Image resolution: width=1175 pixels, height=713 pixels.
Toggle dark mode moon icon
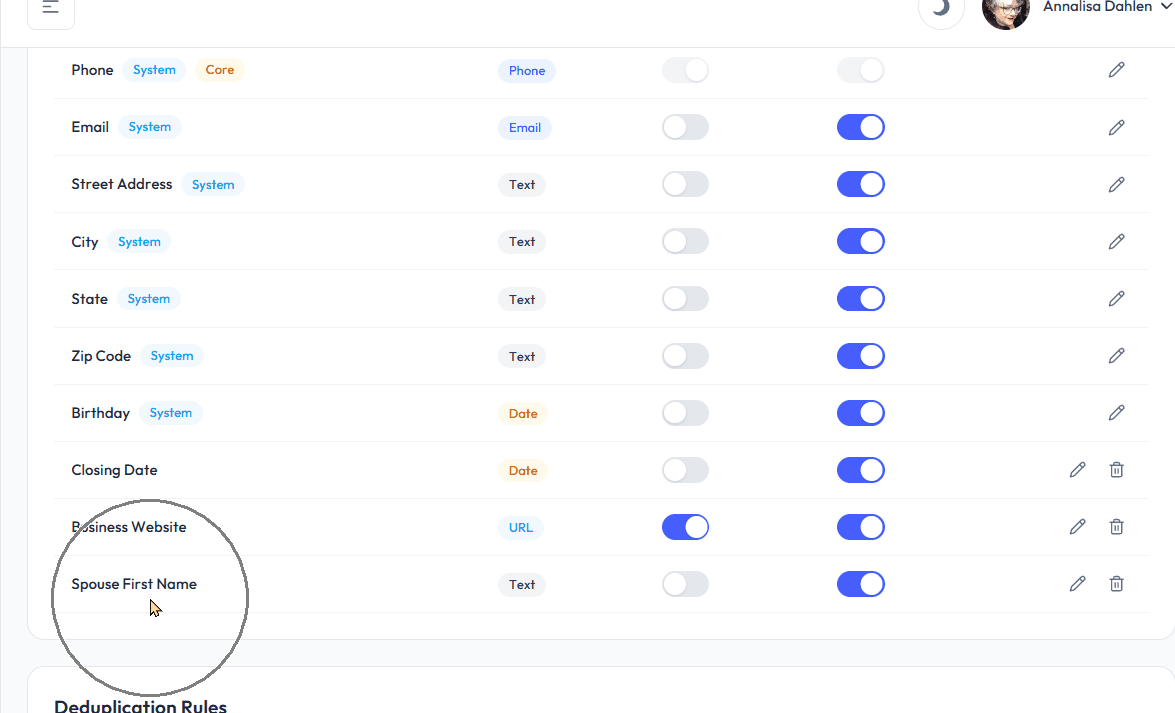pyautogui.click(x=940, y=8)
